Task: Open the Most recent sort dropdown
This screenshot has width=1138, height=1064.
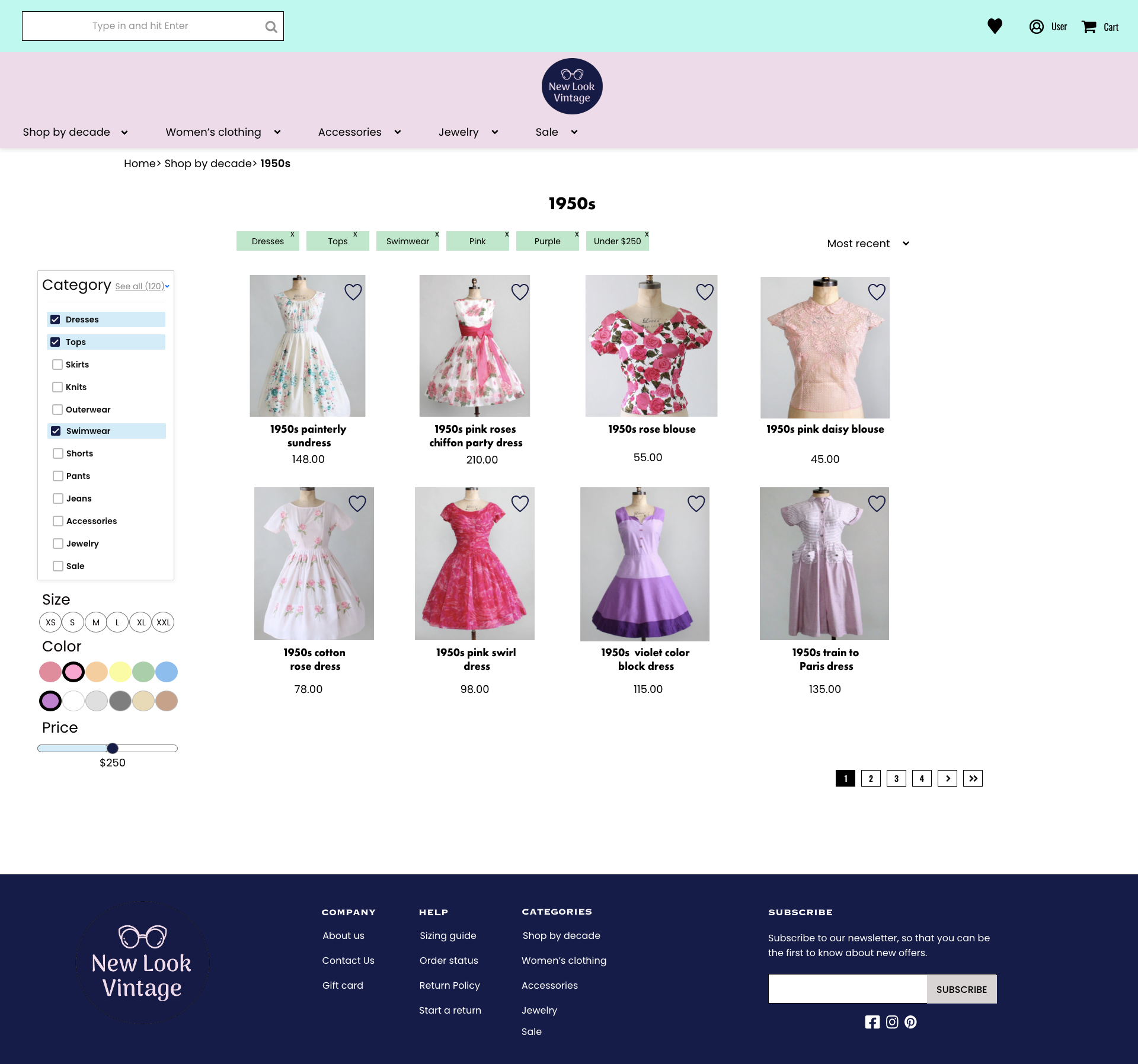Action: (868, 243)
